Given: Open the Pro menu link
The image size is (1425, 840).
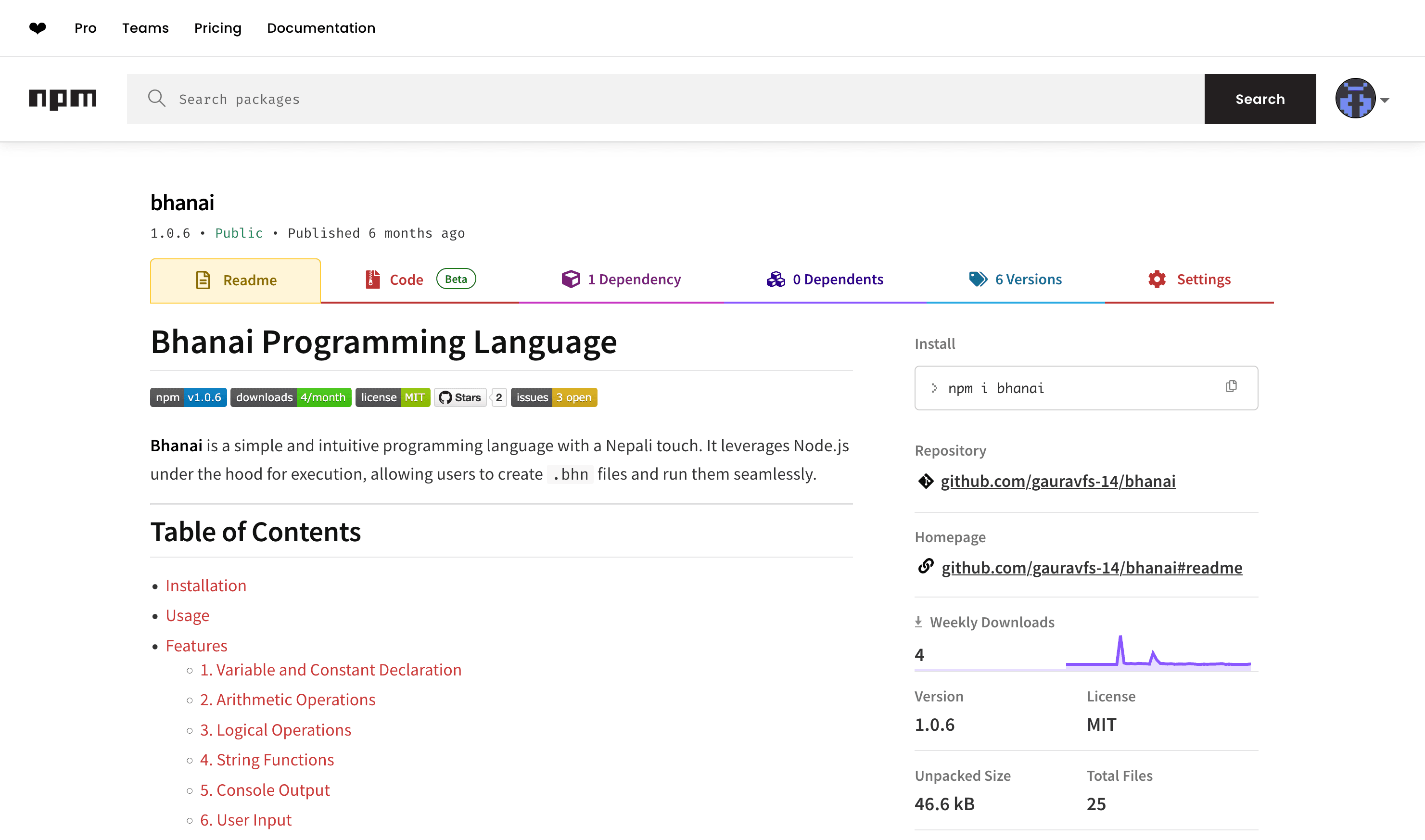Looking at the screenshot, I should 86,28.
